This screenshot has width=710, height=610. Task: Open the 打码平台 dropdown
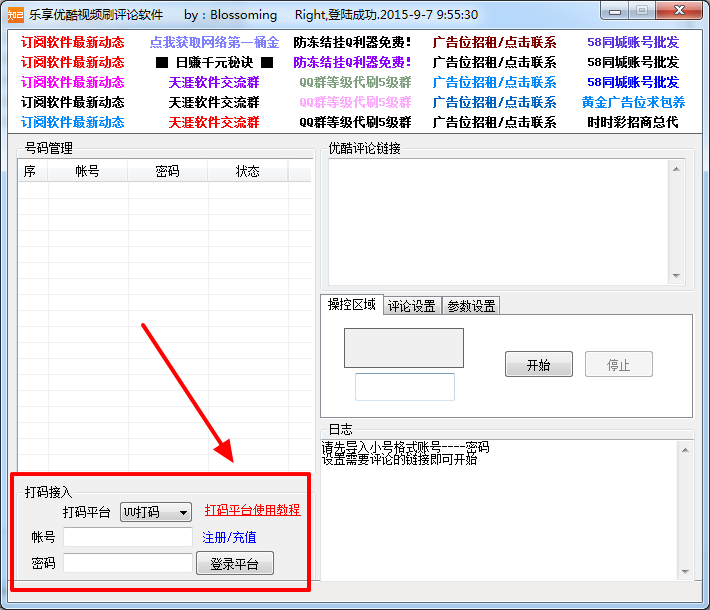click(155, 512)
